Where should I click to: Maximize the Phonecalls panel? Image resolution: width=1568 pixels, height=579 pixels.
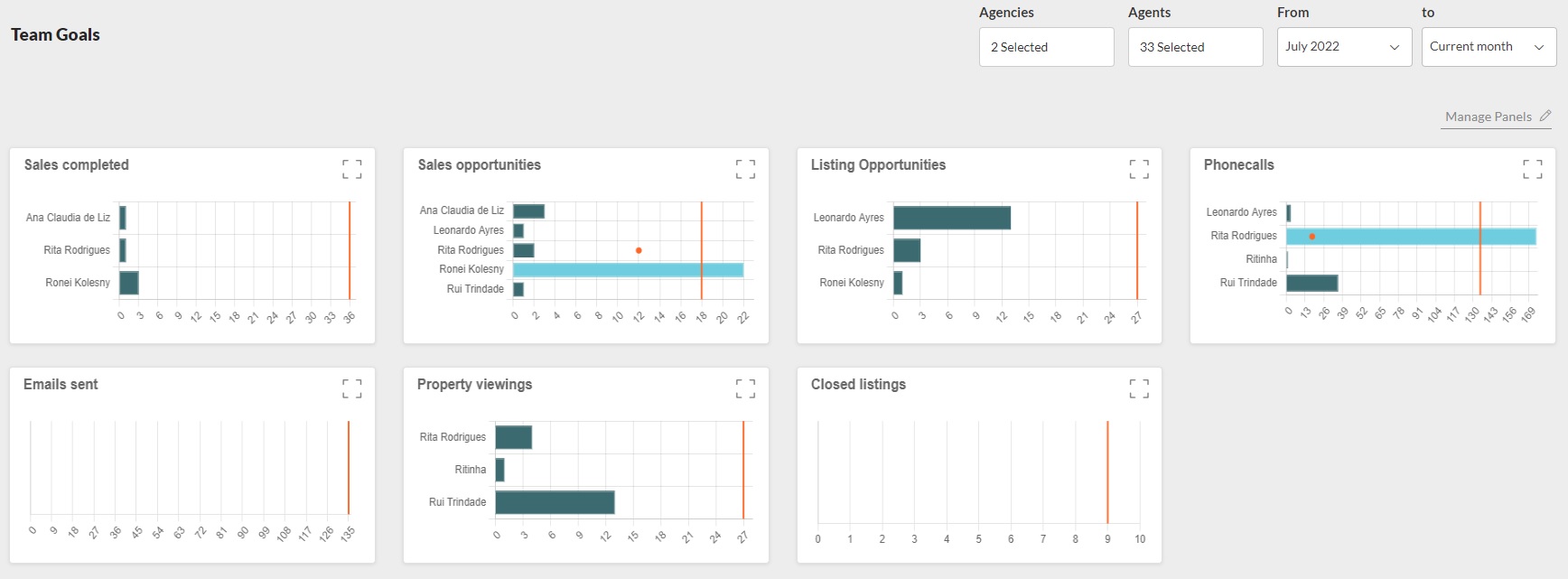(1532, 169)
